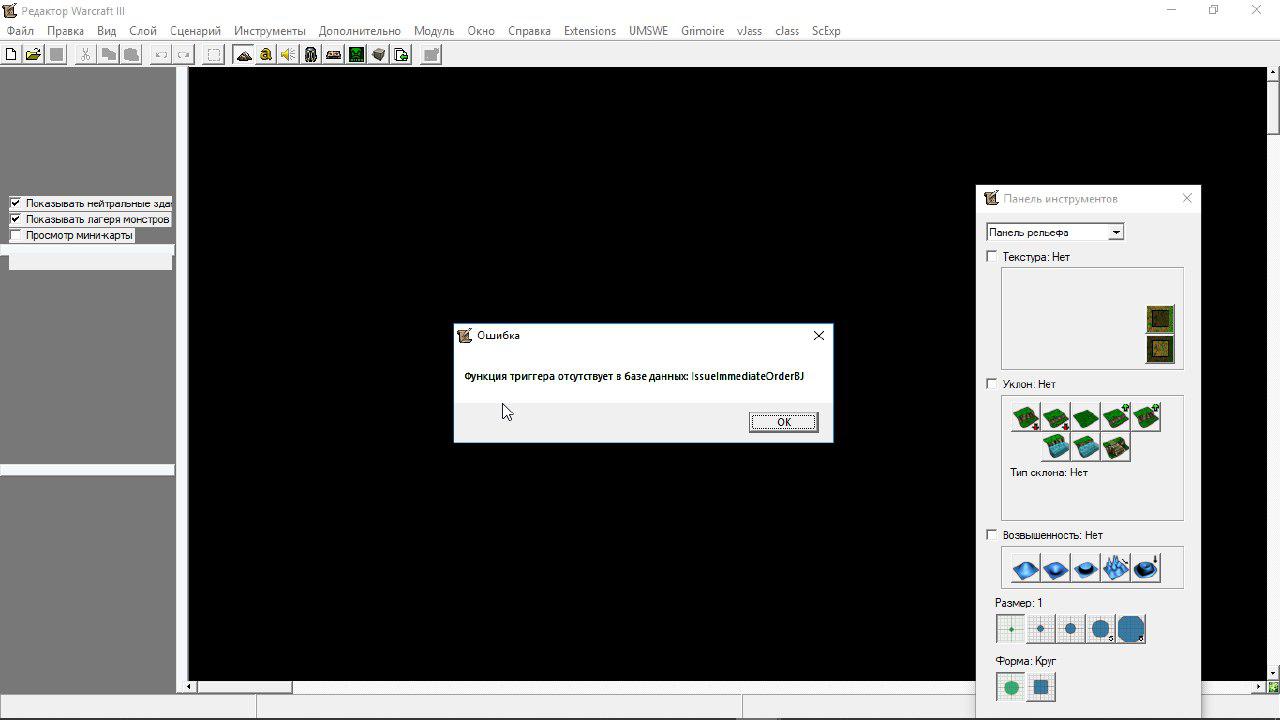Image resolution: width=1280 pixels, height=720 pixels.
Task: Toggle 'Показывать лагеря монстров' checkbox
Action: (15, 219)
